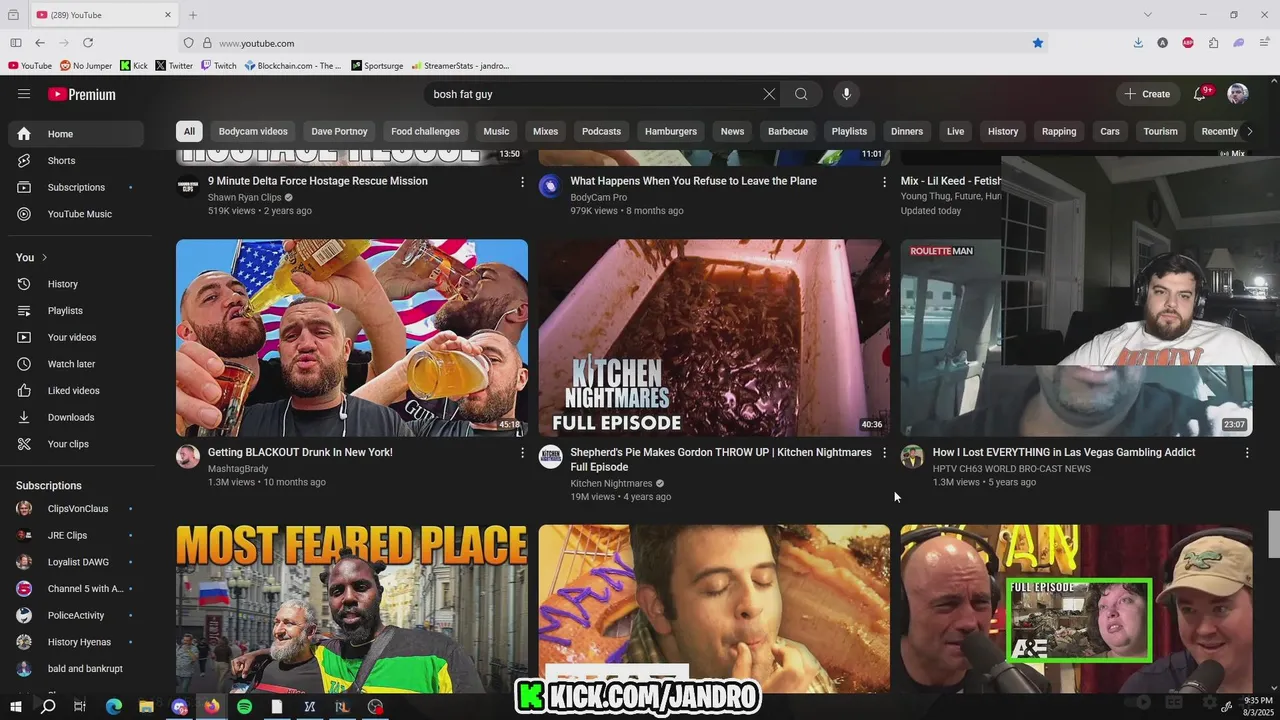1280x720 pixels.
Task: Open options for 'How I Lost EVERYTHING in Las Vegas'
Action: (x=1247, y=453)
